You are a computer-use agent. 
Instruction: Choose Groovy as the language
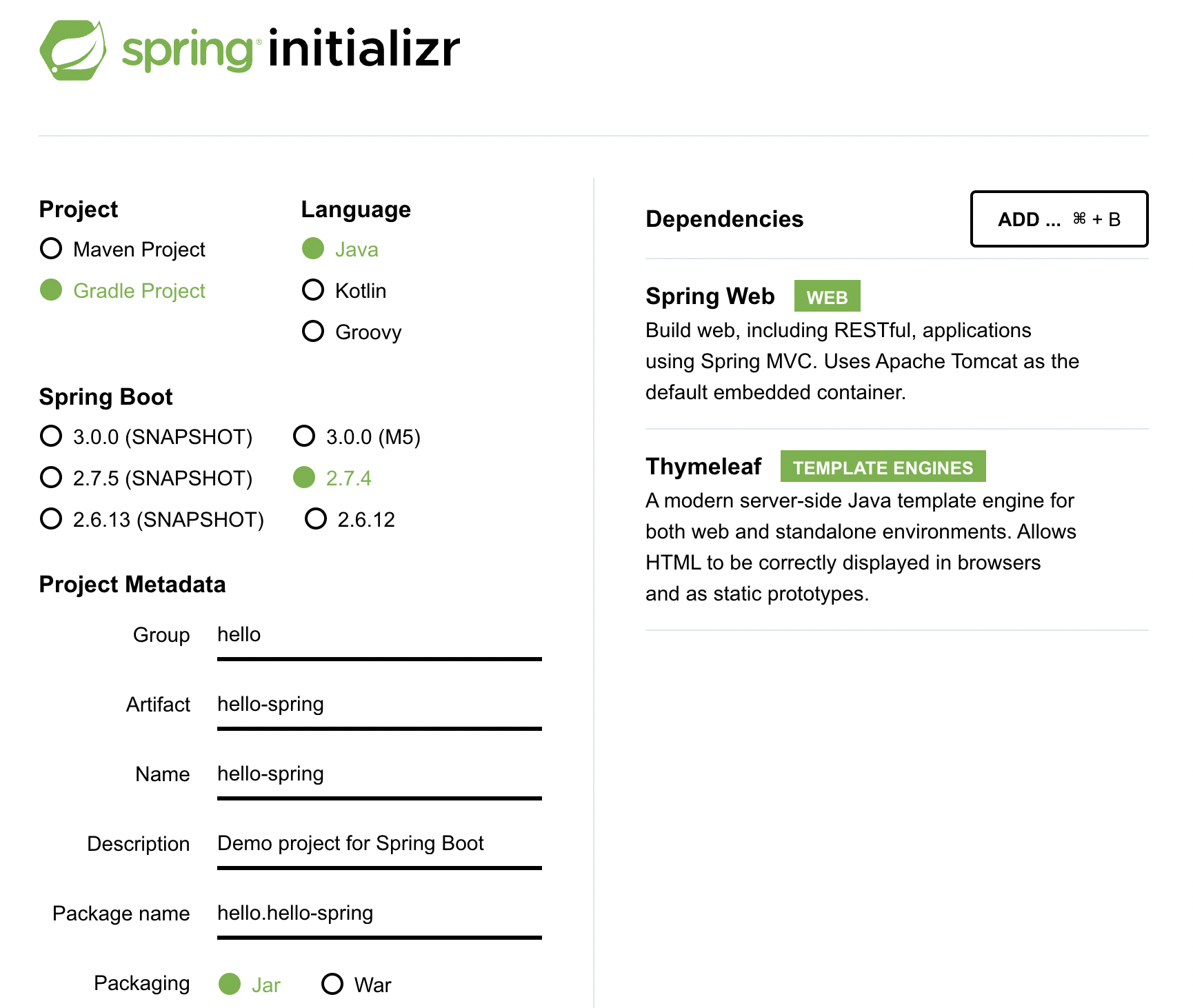[x=352, y=332]
